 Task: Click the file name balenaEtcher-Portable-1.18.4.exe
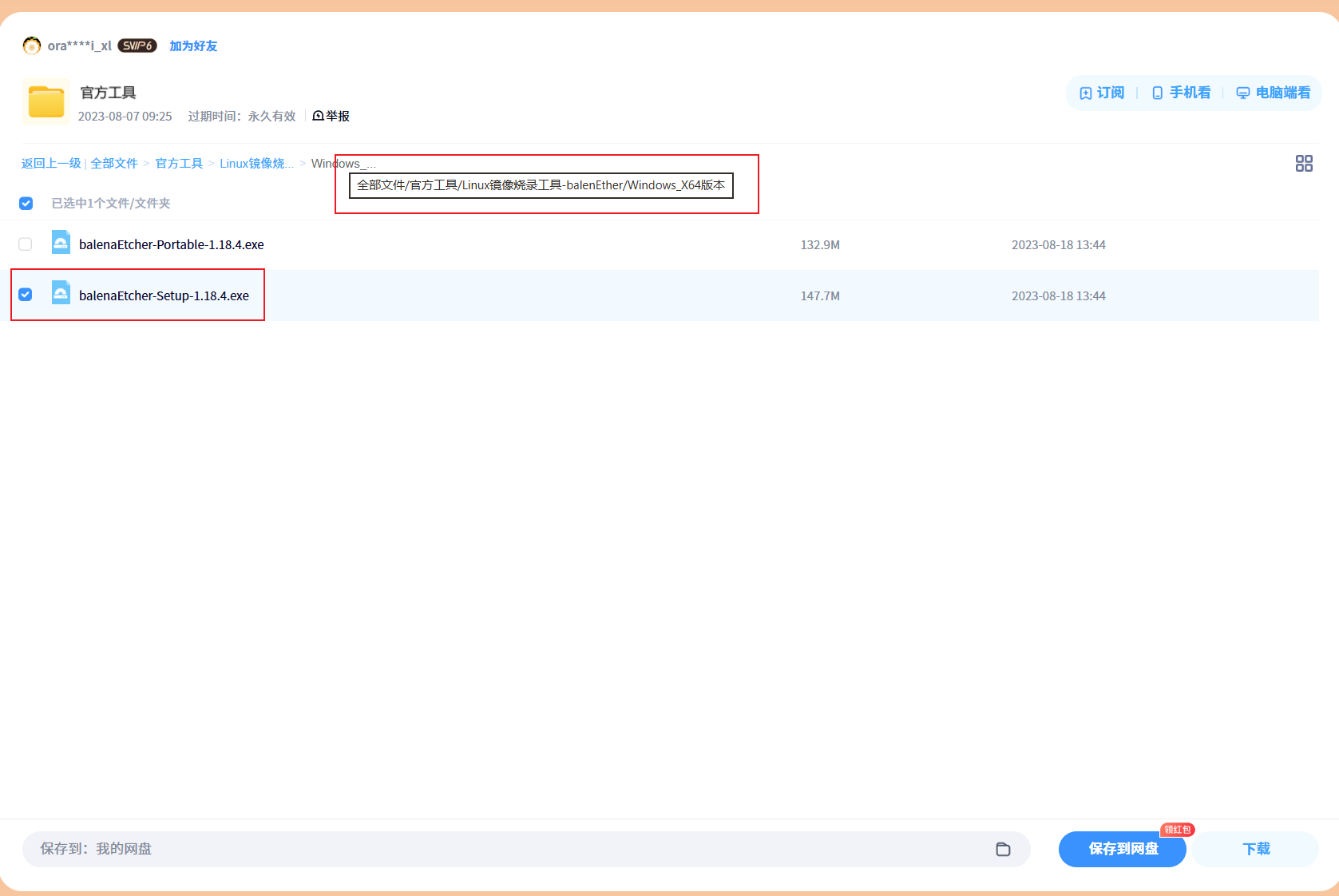coord(172,244)
